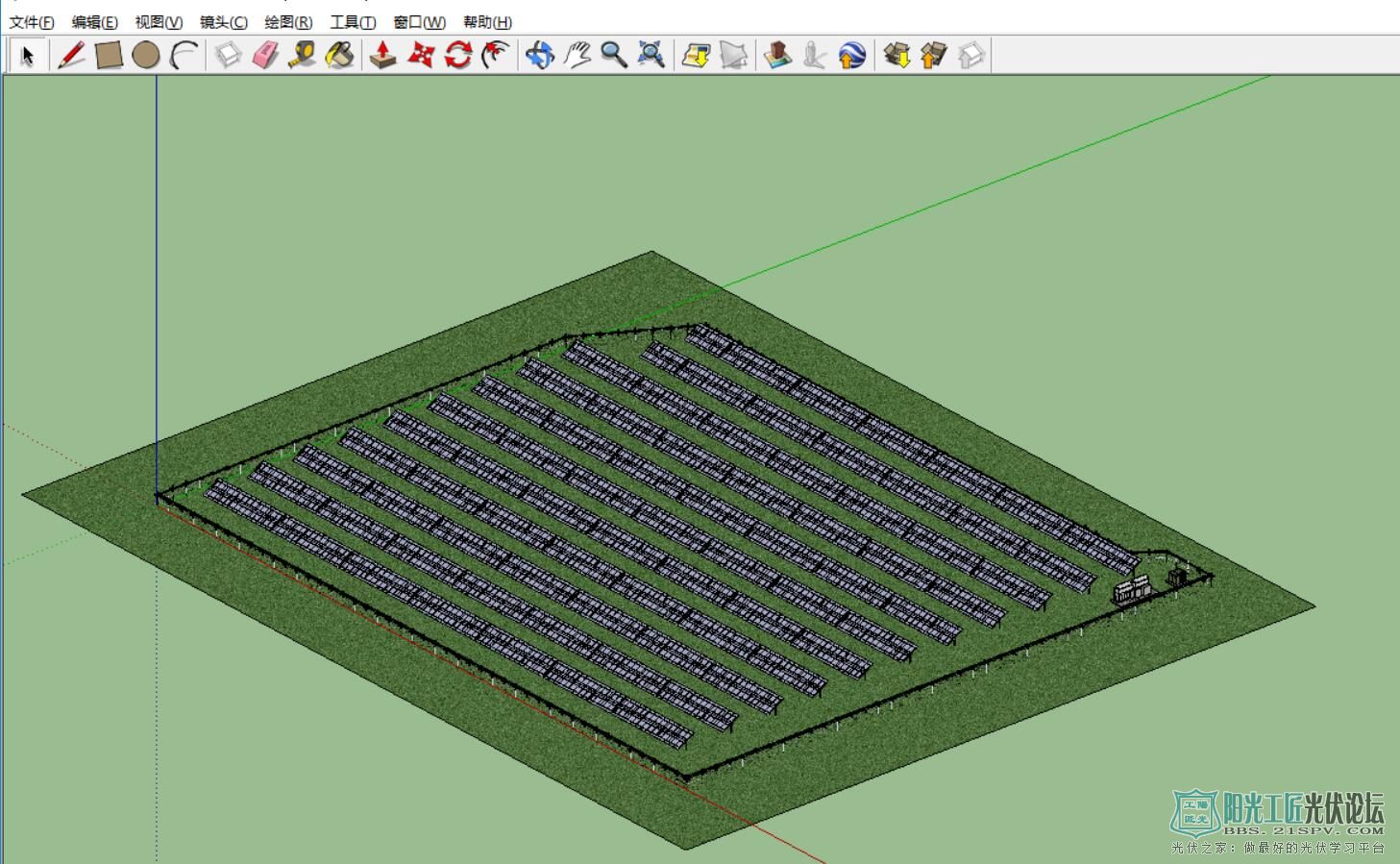The image size is (1400, 864).
Task: Click the Share Component icon
Action: (x=971, y=56)
